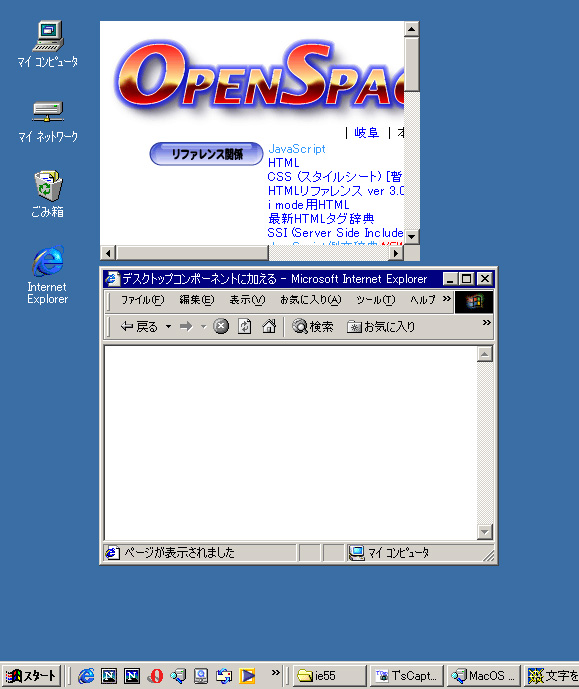Click the CSS (スタイルシート) link

pos(334,177)
